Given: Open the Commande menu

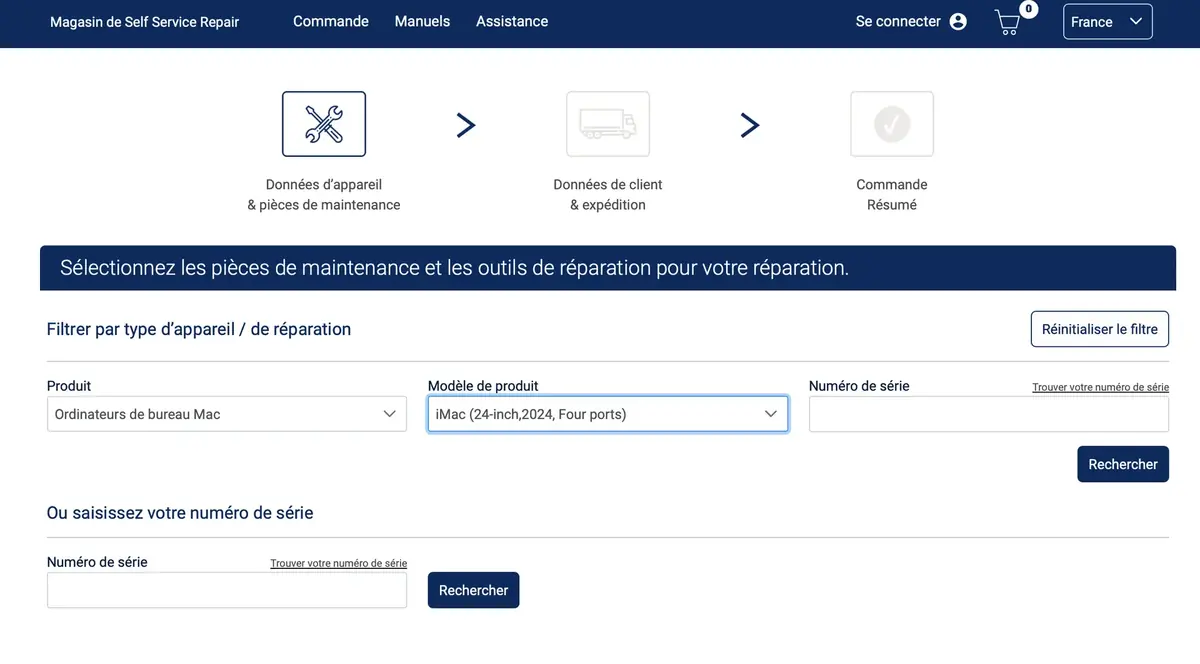Looking at the screenshot, I should pos(330,21).
